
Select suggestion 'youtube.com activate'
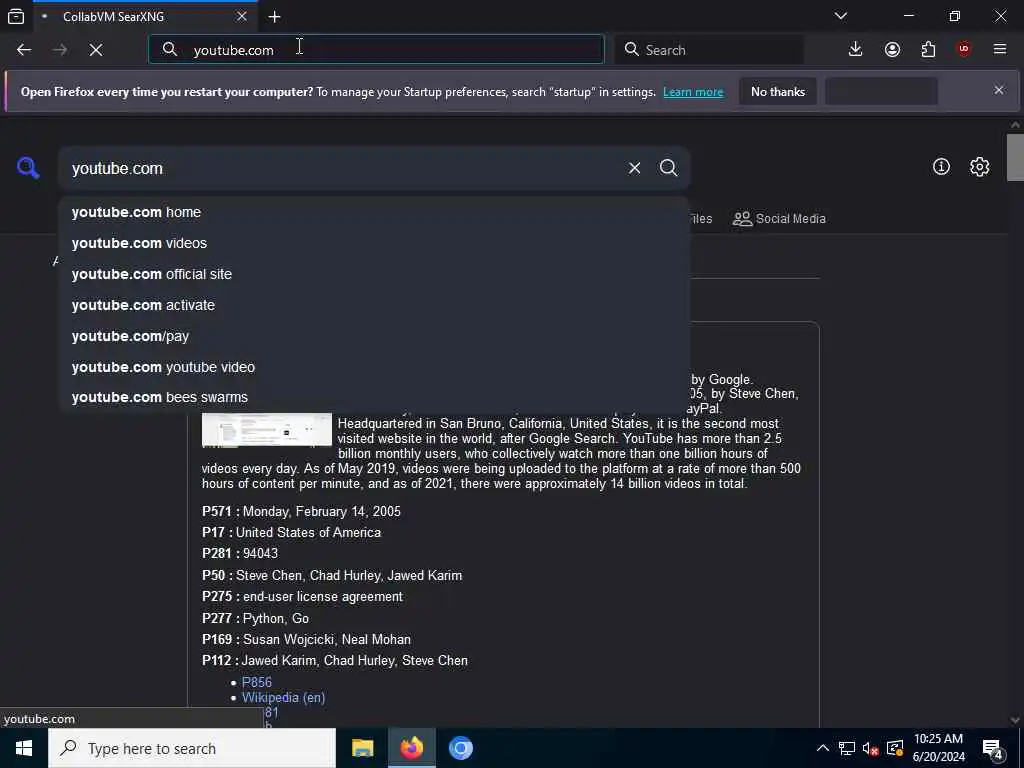[374, 305]
